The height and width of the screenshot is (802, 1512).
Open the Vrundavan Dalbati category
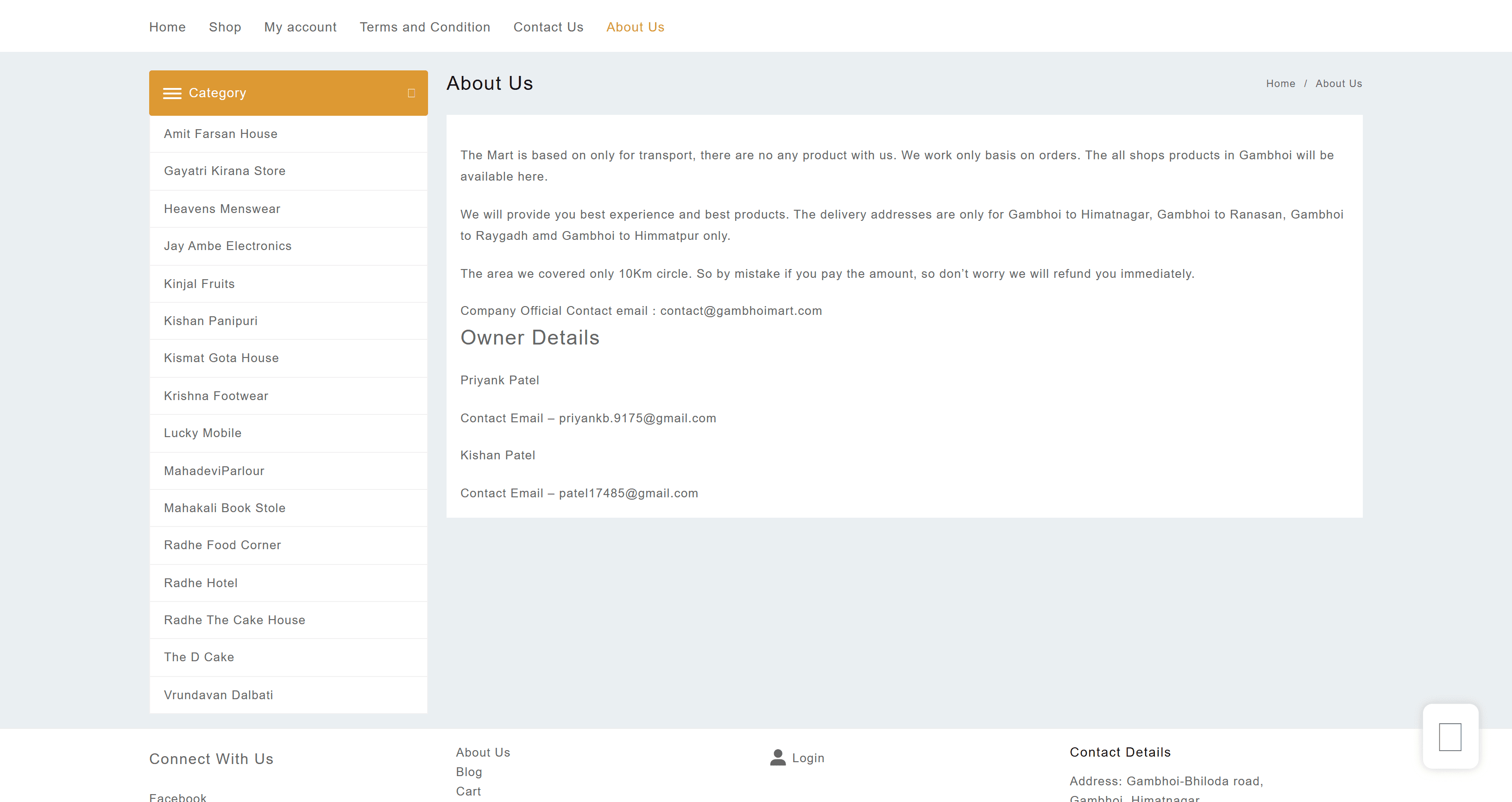(x=218, y=695)
